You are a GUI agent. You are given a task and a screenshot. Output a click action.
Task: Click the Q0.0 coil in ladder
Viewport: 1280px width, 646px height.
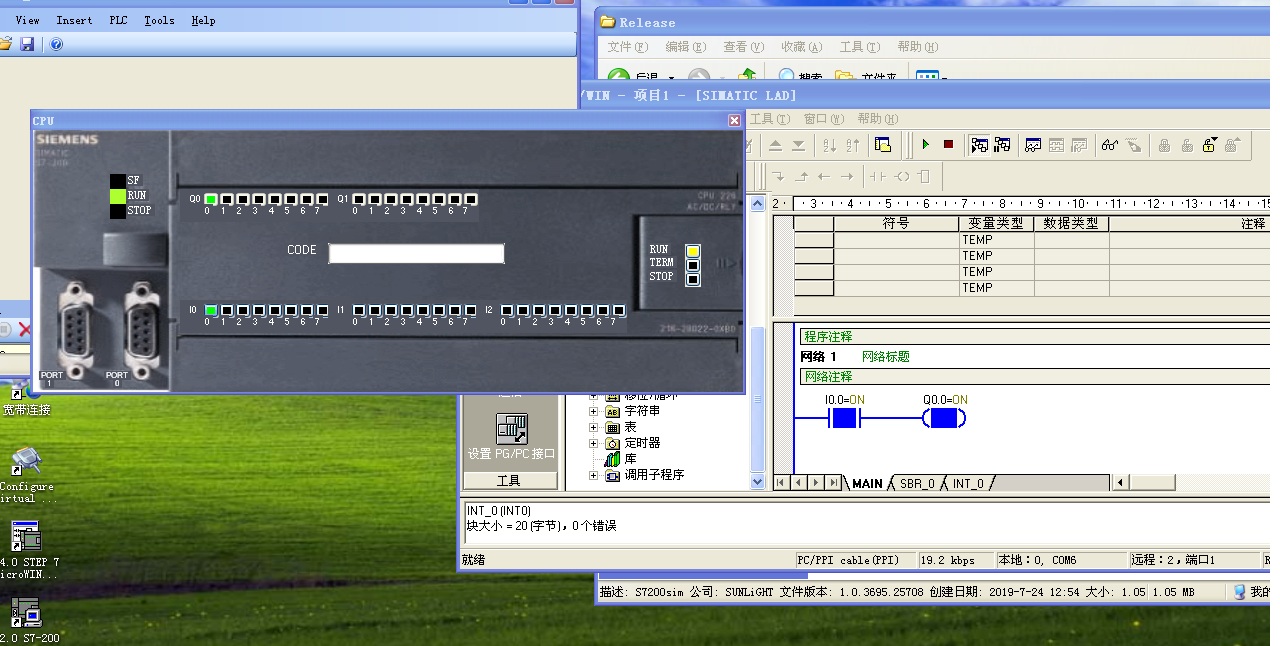944,418
